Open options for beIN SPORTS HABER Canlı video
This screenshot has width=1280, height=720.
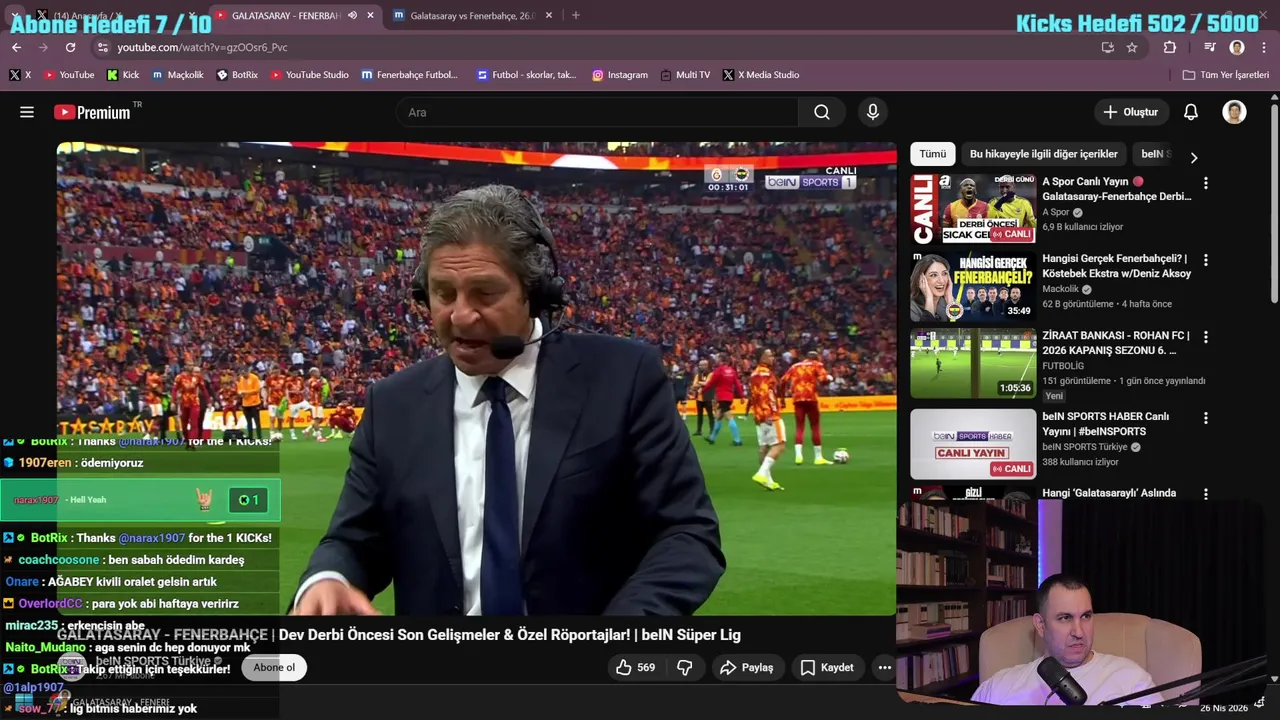[x=1205, y=418]
